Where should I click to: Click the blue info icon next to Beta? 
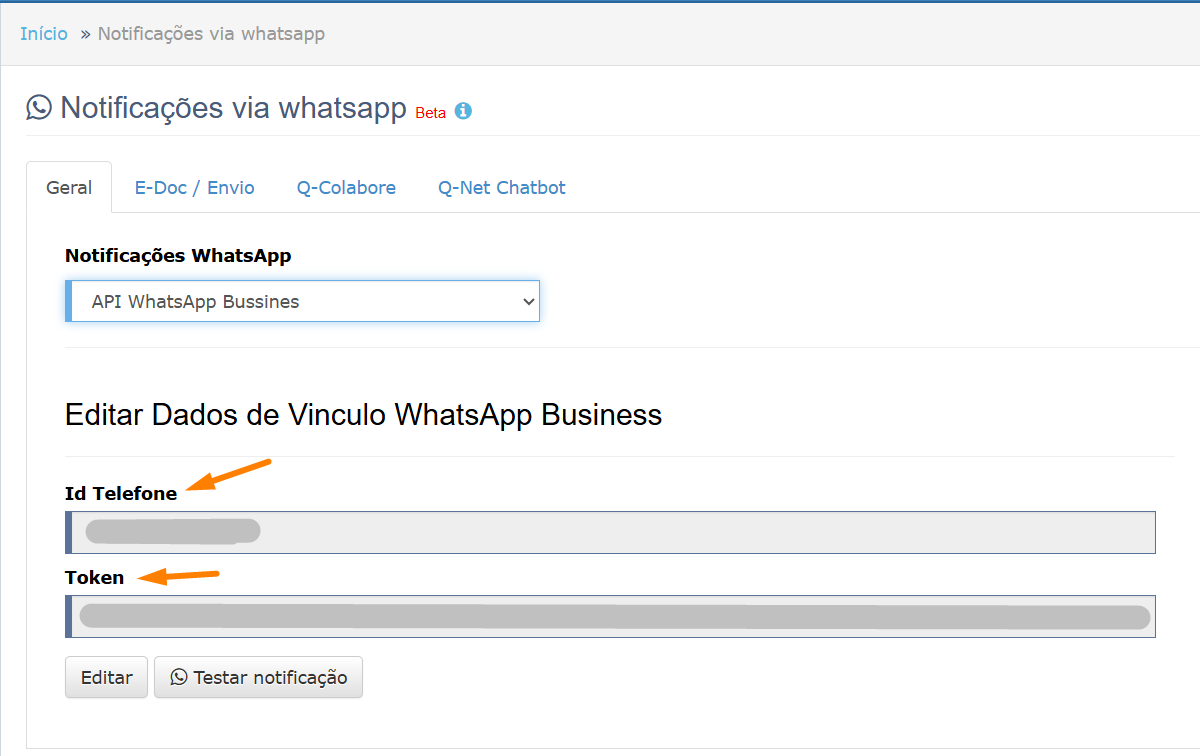(463, 111)
